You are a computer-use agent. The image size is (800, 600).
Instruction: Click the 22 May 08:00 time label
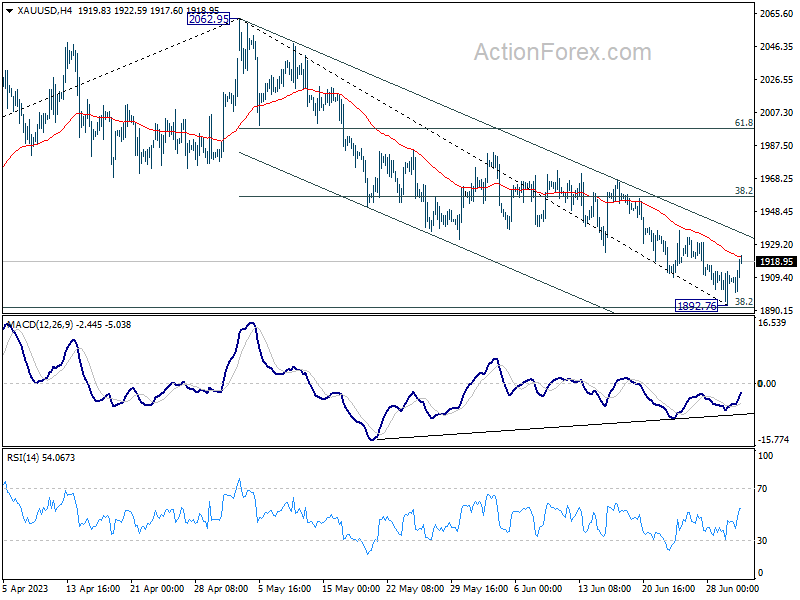point(415,588)
